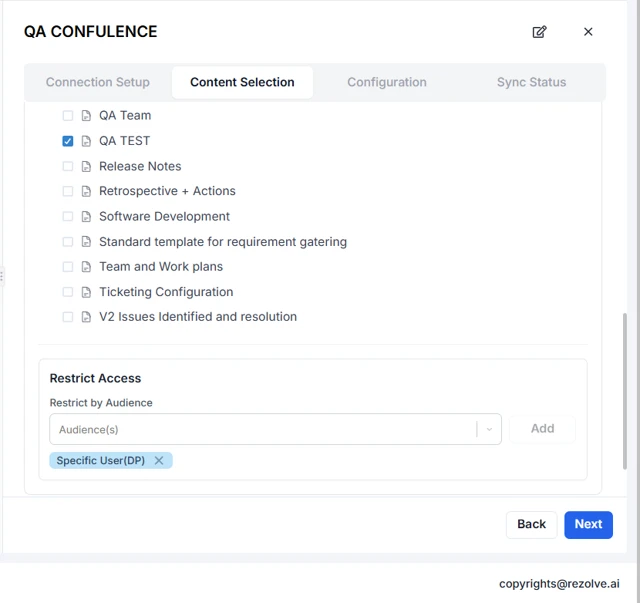640x603 pixels.
Task: Expand the Audience(s) dropdown arrow
Action: (x=489, y=429)
